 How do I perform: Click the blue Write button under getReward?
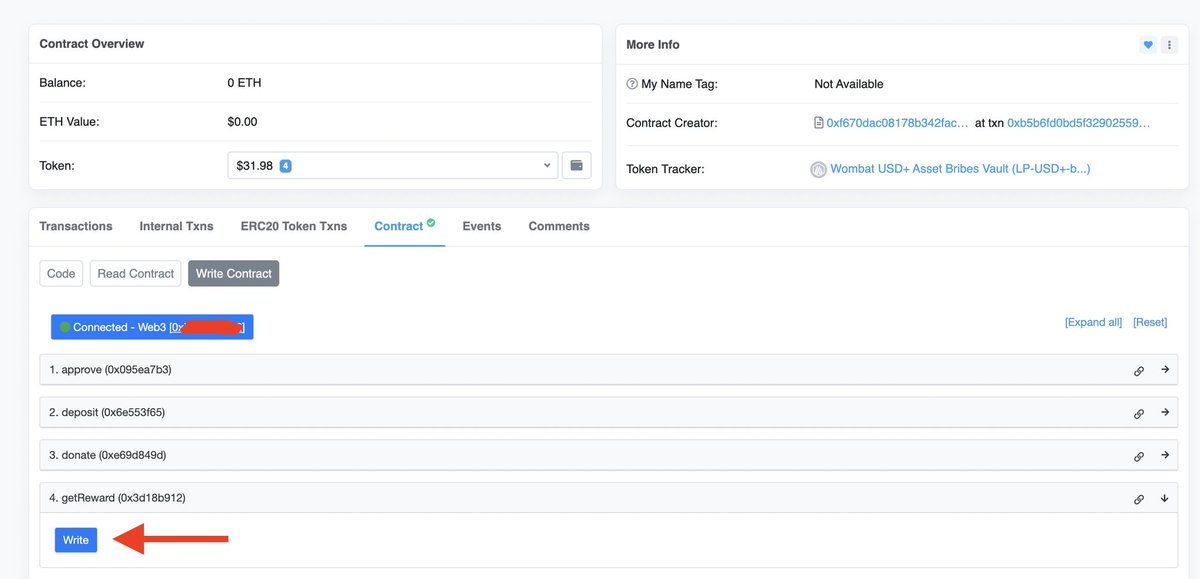pyautogui.click(x=76, y=540)
